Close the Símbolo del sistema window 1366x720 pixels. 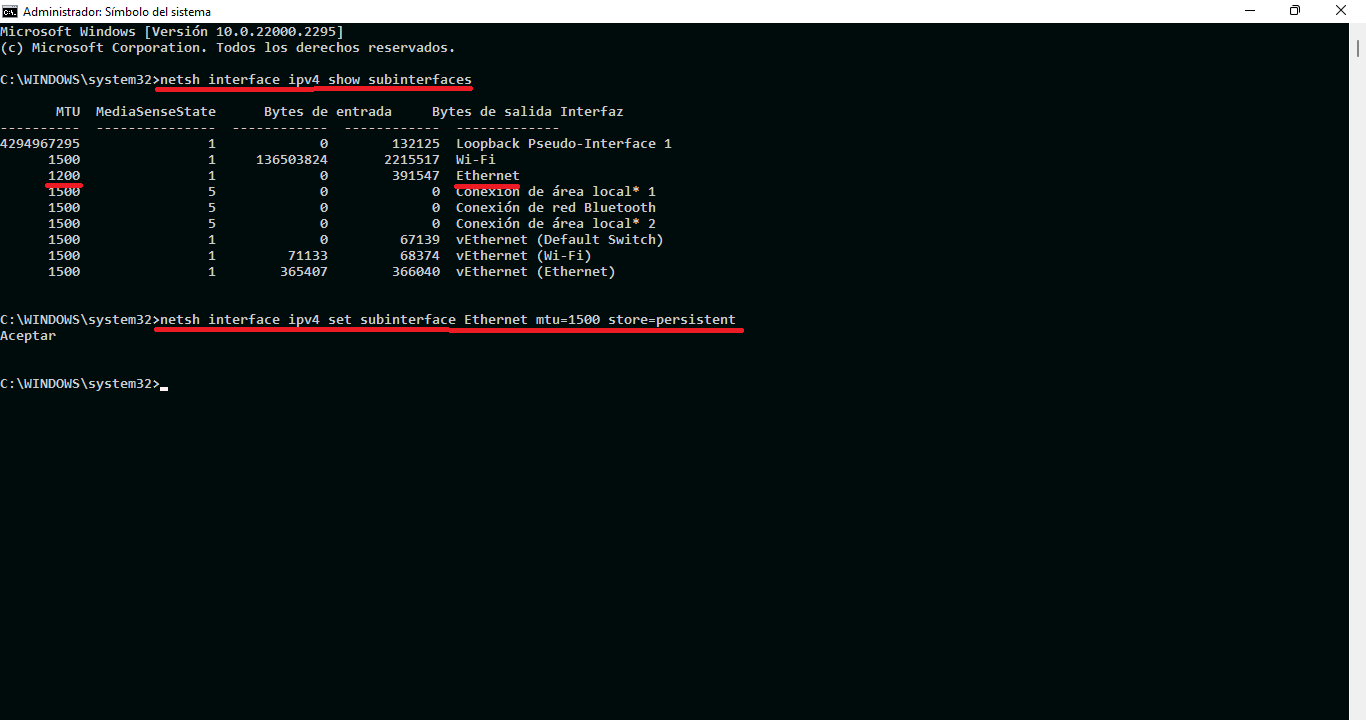point(1342,11)
